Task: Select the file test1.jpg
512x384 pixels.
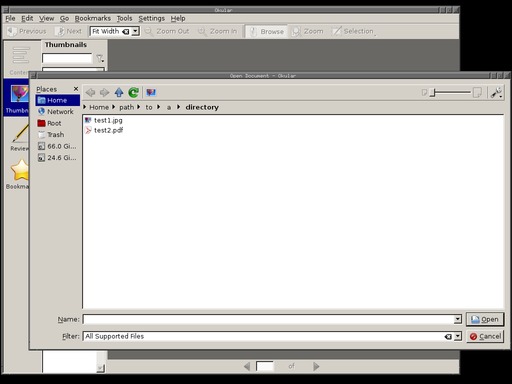Action: (104, 120)
